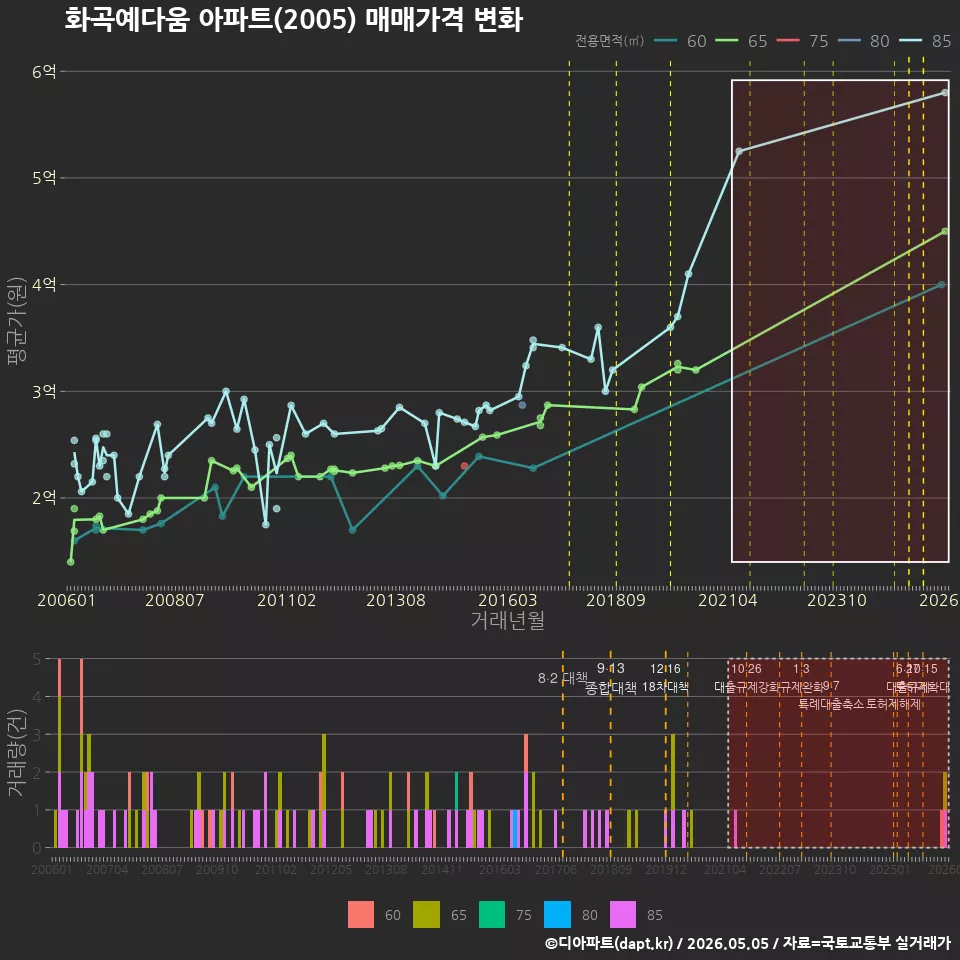Click the 10·26 policy date annotation

746,669
